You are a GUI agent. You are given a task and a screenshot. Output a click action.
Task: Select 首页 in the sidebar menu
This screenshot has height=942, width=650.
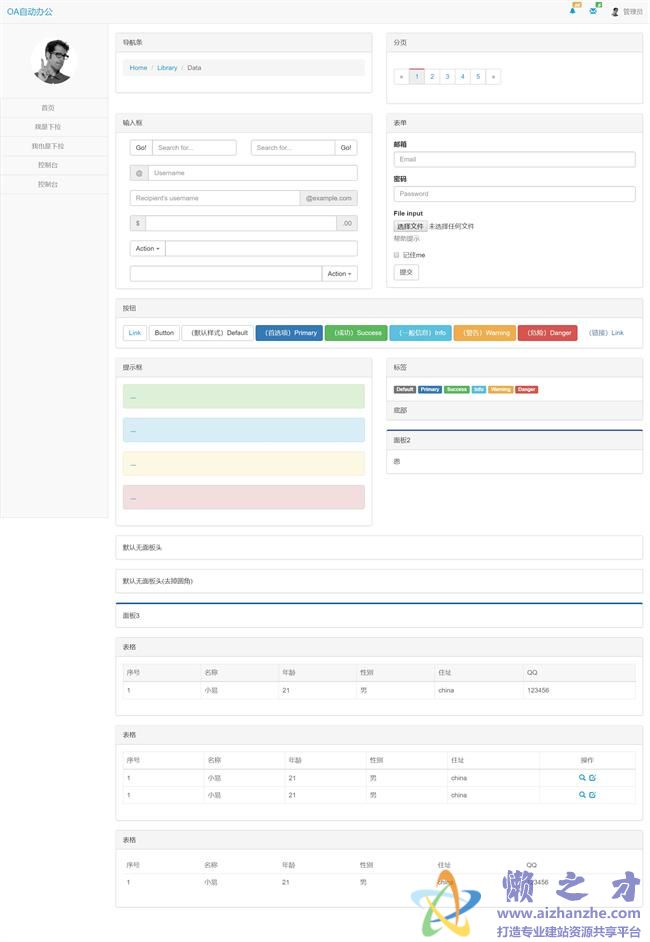point(48,108)
